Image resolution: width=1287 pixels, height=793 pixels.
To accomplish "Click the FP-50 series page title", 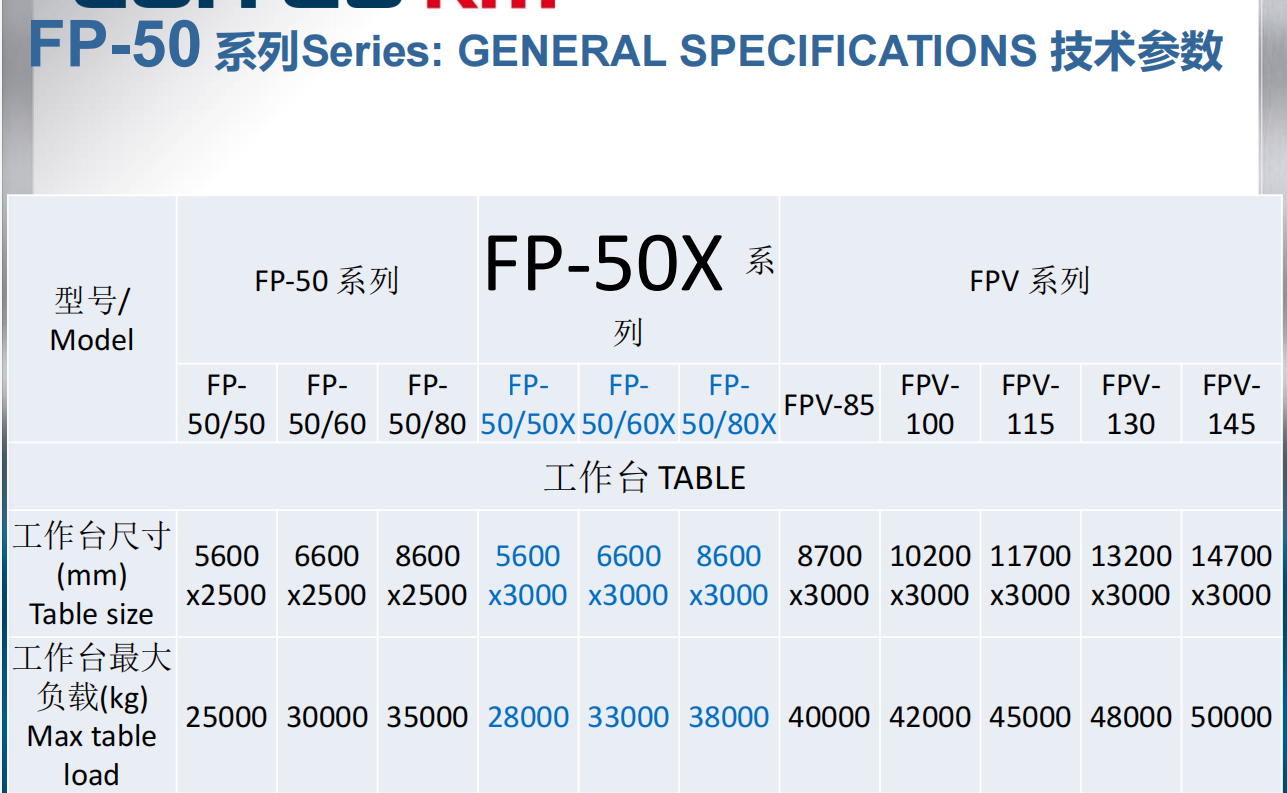I will pyautogui.click(x=625, y=50).
